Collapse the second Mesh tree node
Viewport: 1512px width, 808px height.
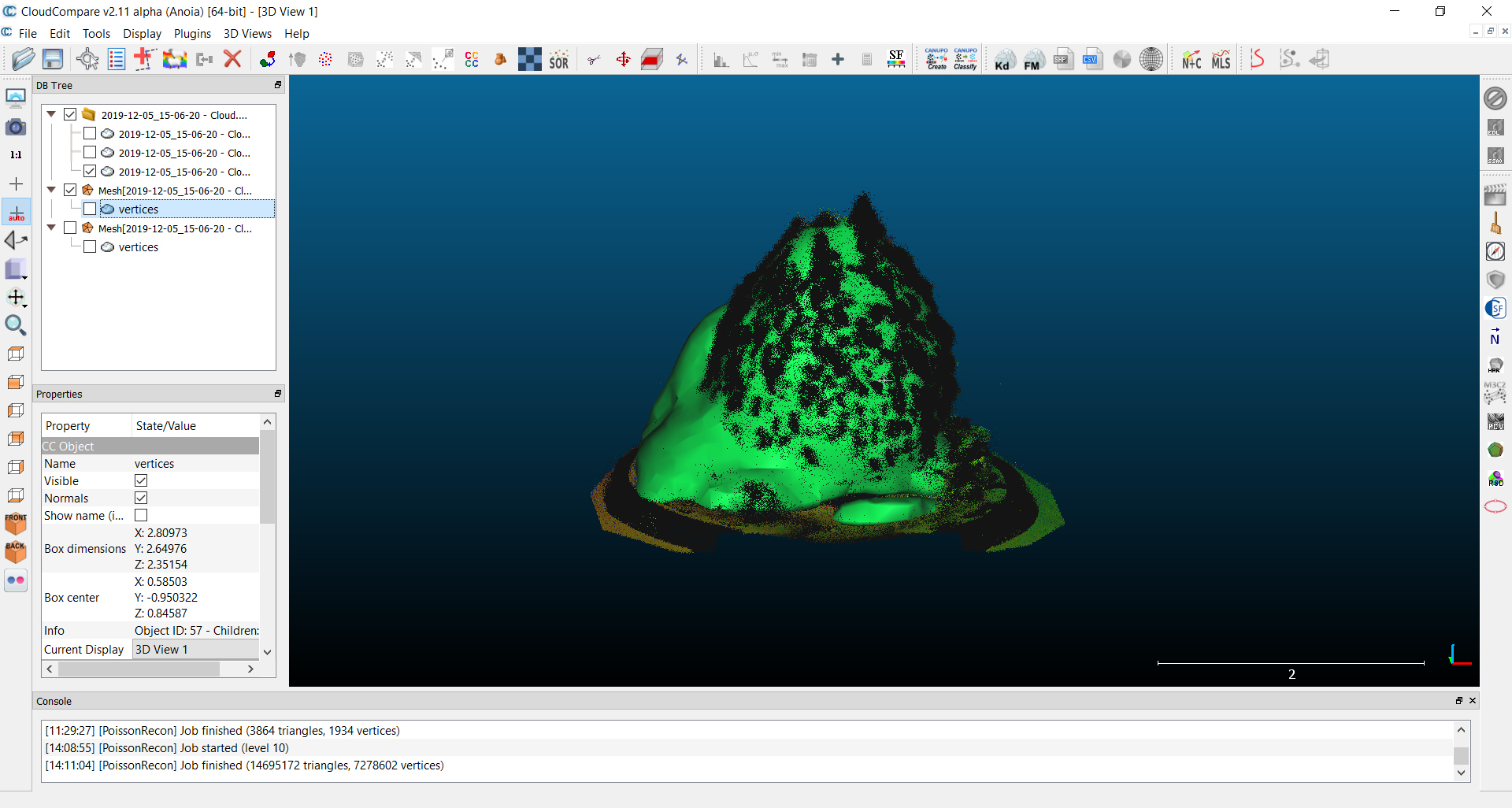pos(52,228)
